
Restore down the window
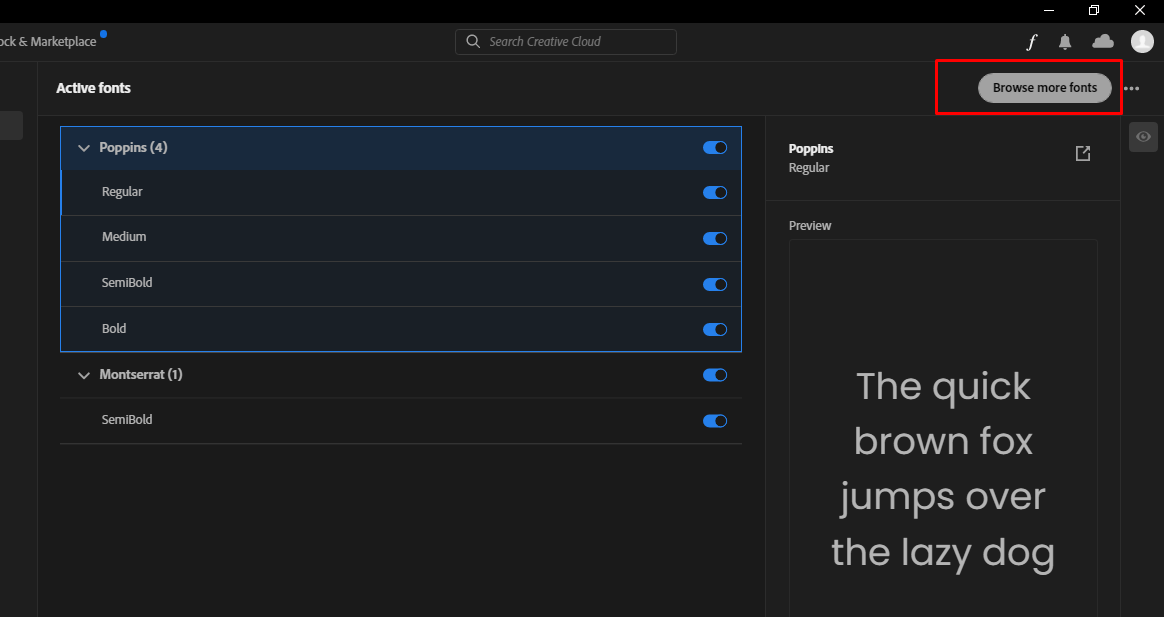click(x=1093, y=10)
